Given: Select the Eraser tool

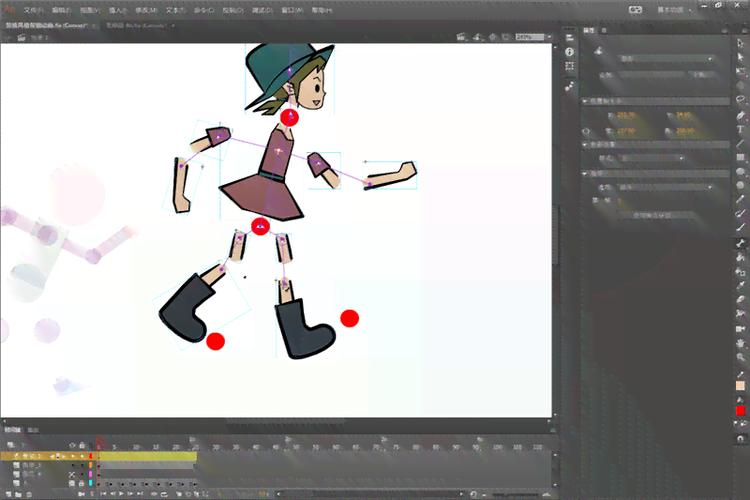Looking at the screenshot, I should 740,300.
